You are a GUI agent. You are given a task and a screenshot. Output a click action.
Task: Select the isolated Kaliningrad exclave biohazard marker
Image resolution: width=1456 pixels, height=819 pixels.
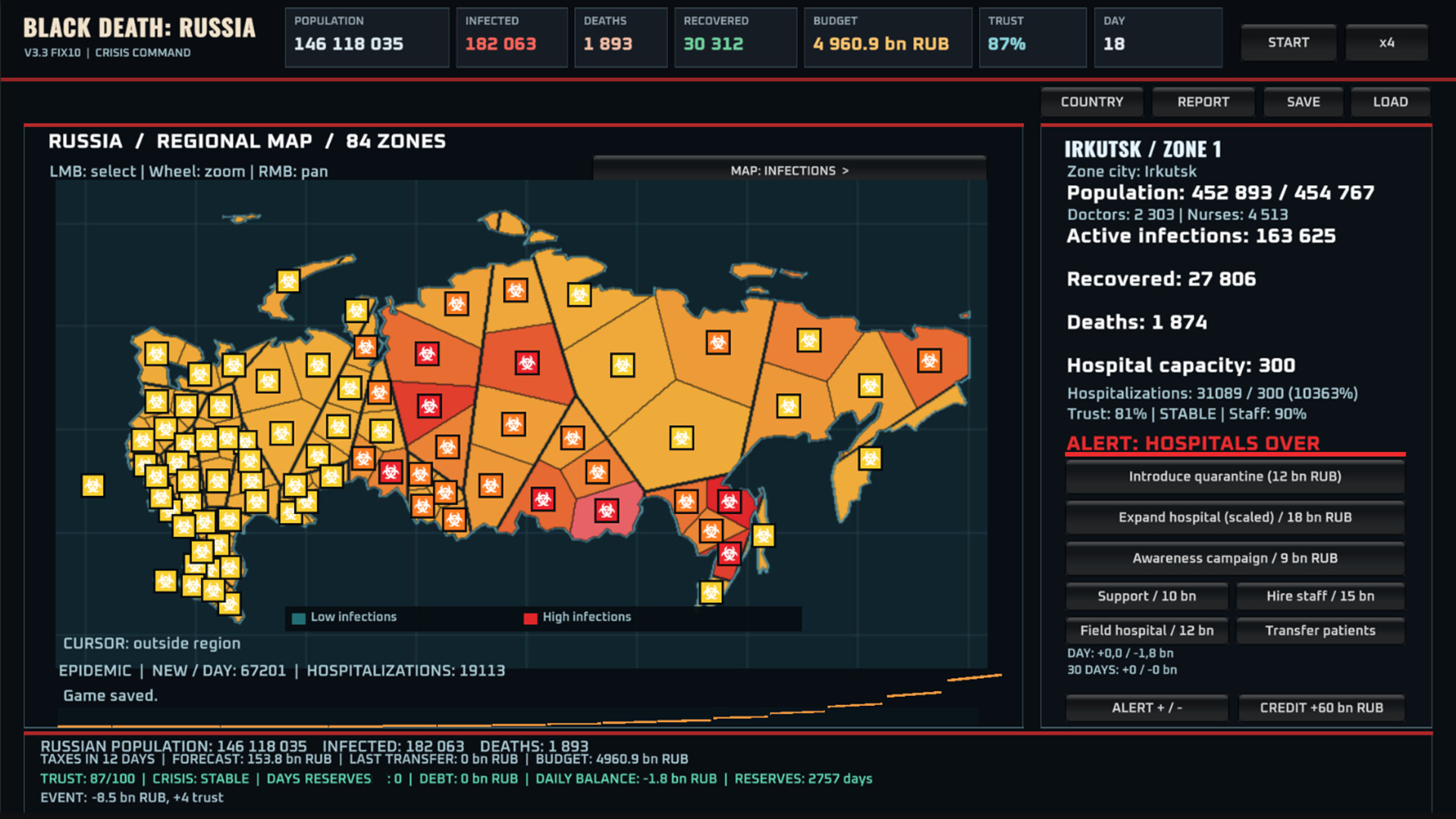[93, 485]
